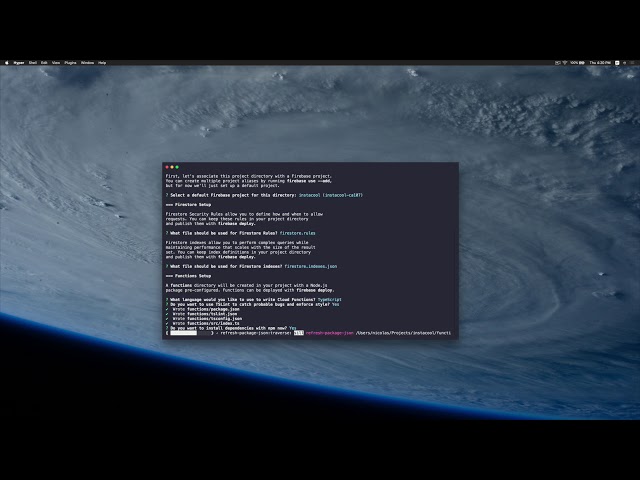640x480 pixels.
Task: Click the npm install progress bar
Action: [190, 333]
